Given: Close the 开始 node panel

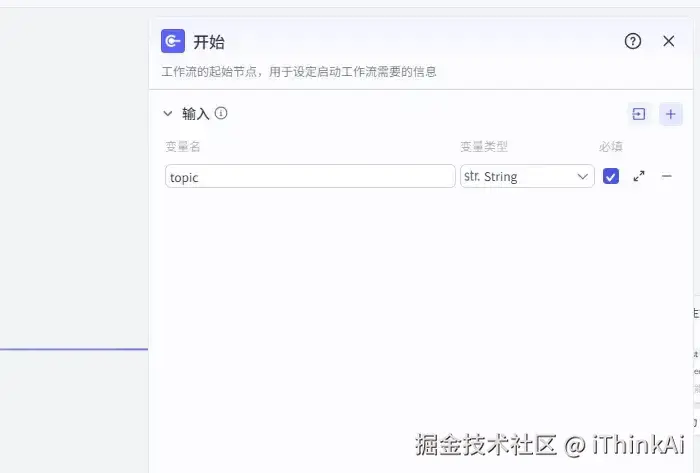Looking at the screenshot, I should coord(668,41).
